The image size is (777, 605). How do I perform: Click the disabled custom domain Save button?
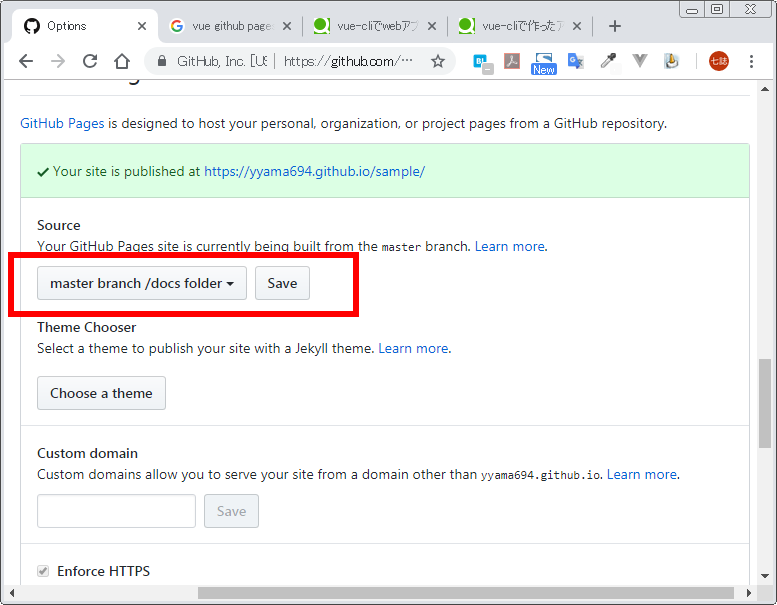tap(231, 511)
